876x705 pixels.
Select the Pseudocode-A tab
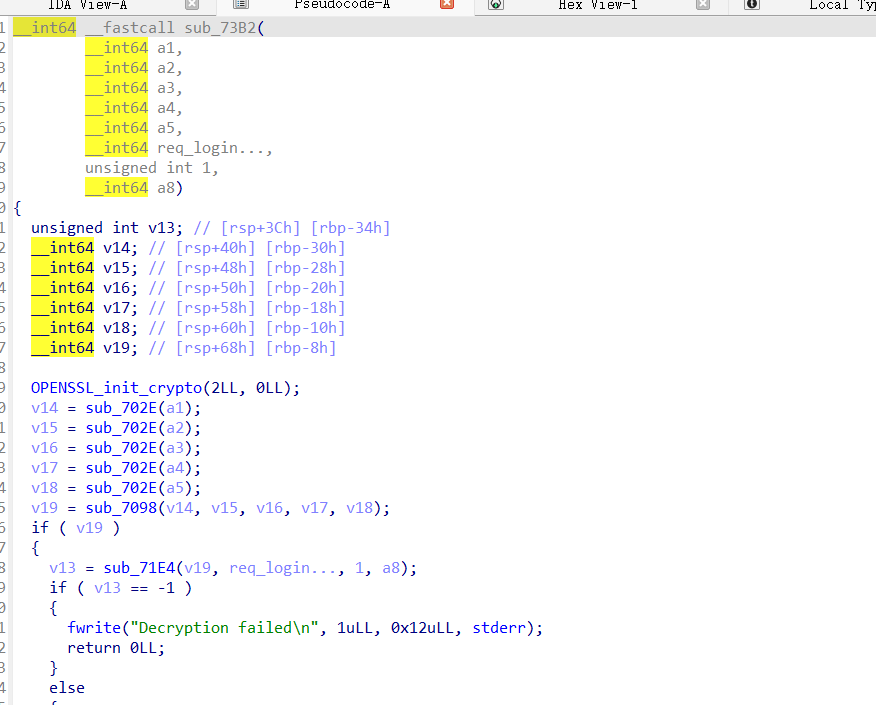pos(342,4)
